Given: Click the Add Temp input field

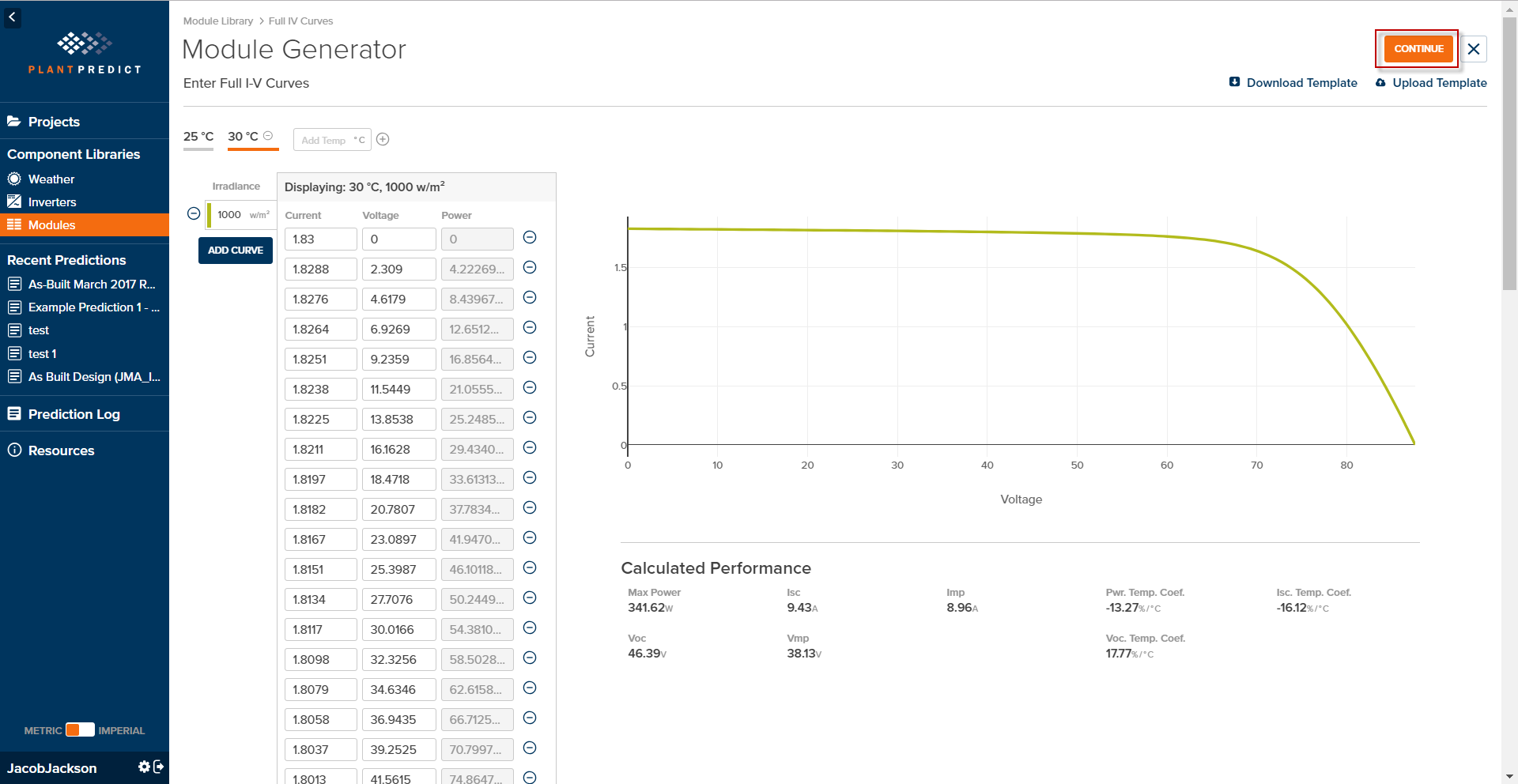Looking at the screenshot, I should 332,140.
